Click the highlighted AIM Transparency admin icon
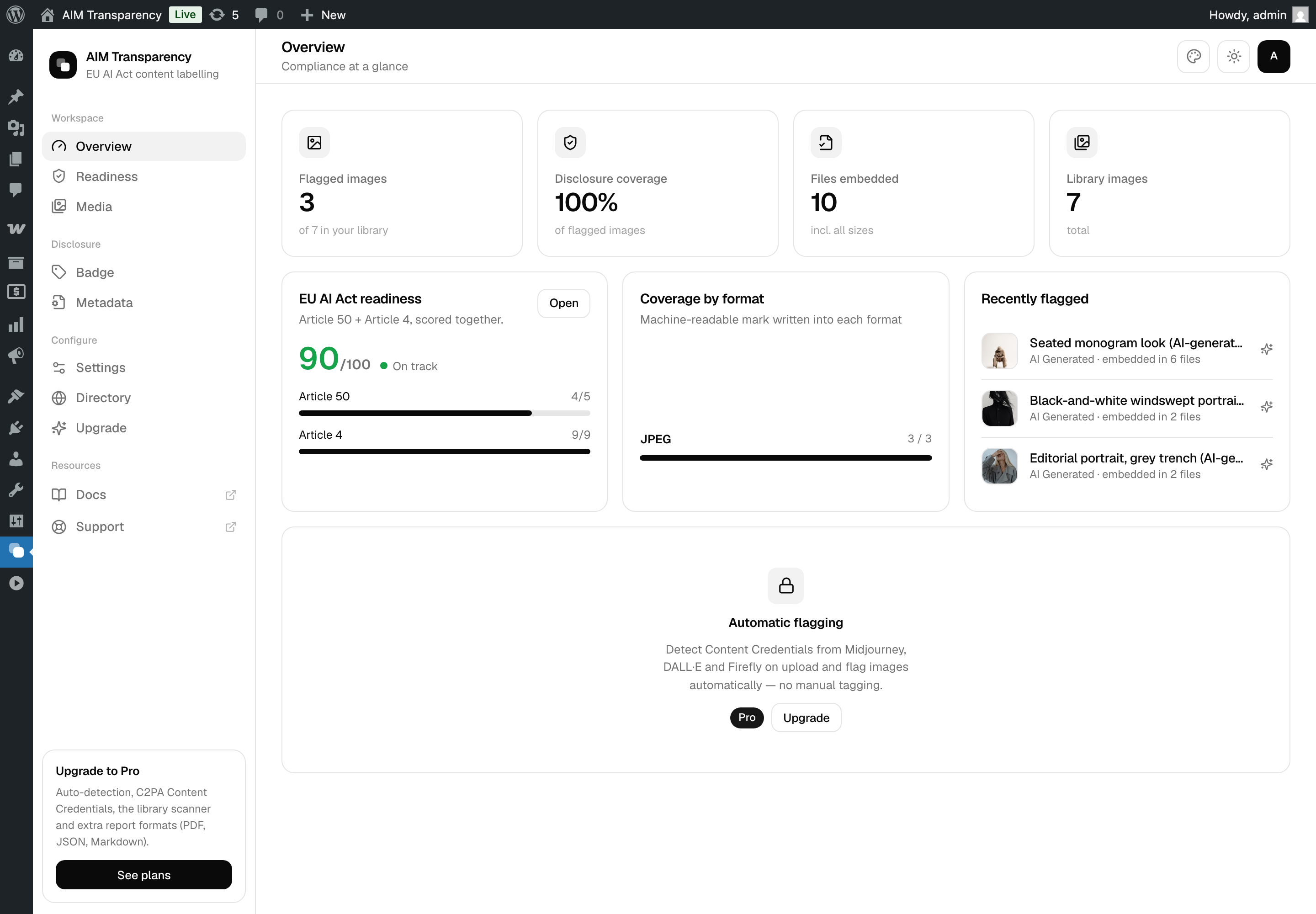The width and height of the screenshot is (1316, 914). coord(16,552)
